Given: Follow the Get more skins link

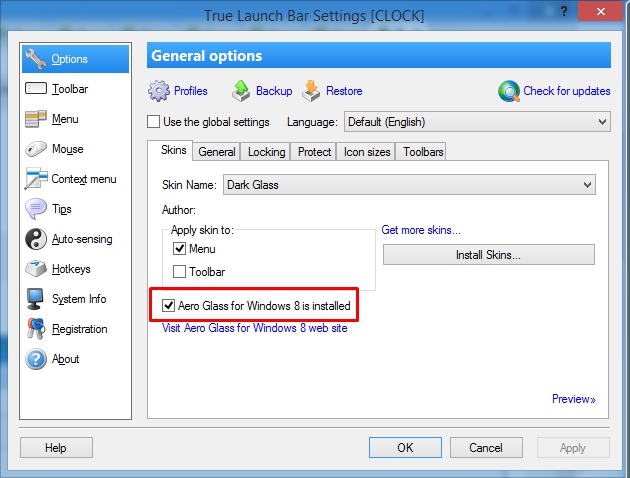Looking at the screenshot, I should (421, 230).
